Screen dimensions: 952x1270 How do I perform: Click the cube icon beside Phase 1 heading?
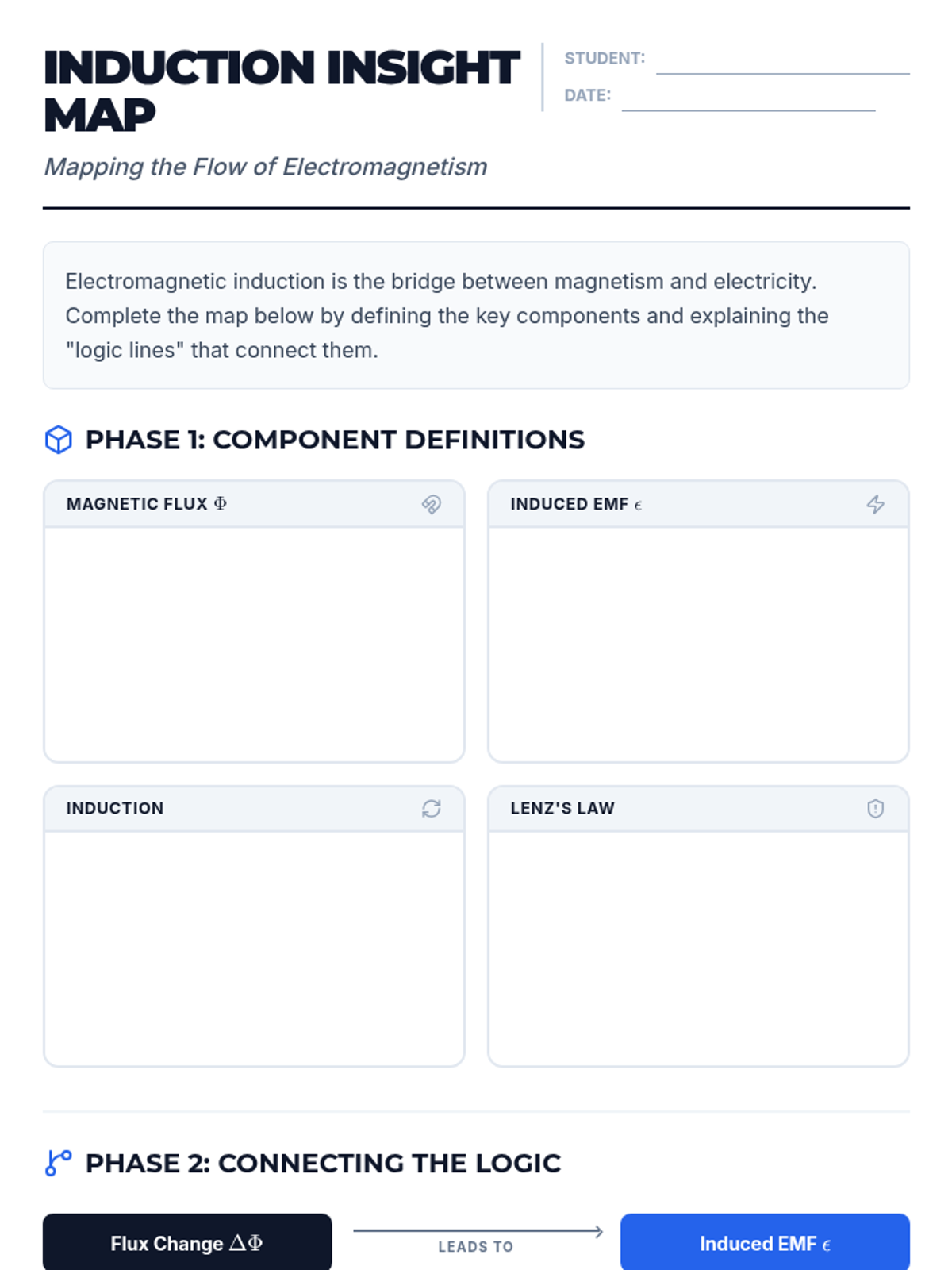[59, 440]
